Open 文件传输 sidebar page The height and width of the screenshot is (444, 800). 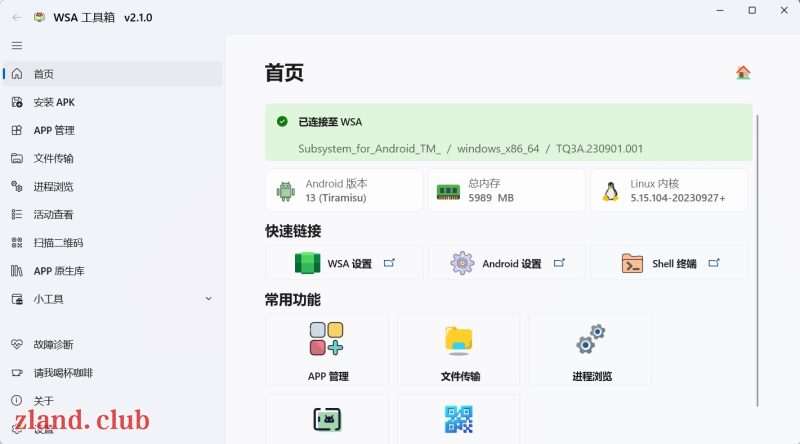coord(113,158)
